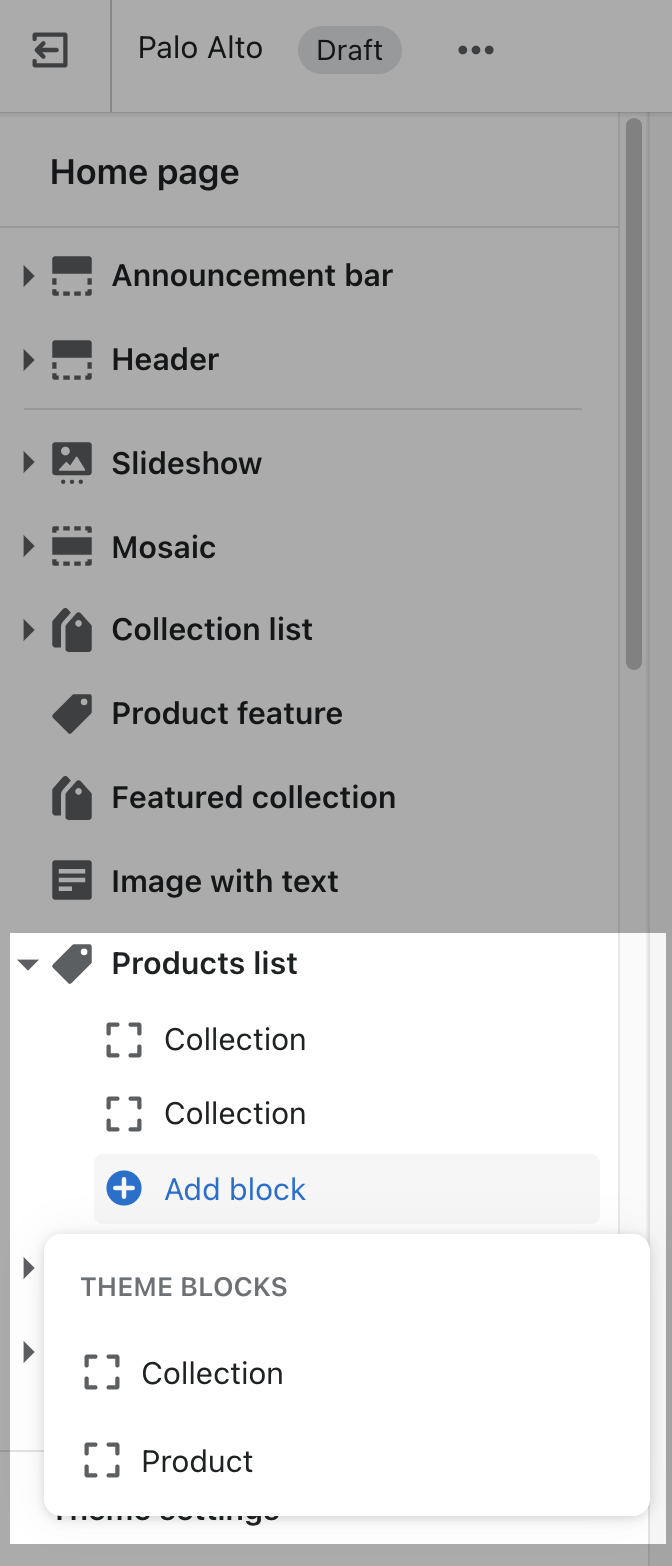Click the blue plus Add block icon
This screenshot has height=1566, width=672.
pyautogui.click(x=124, y=1189)
